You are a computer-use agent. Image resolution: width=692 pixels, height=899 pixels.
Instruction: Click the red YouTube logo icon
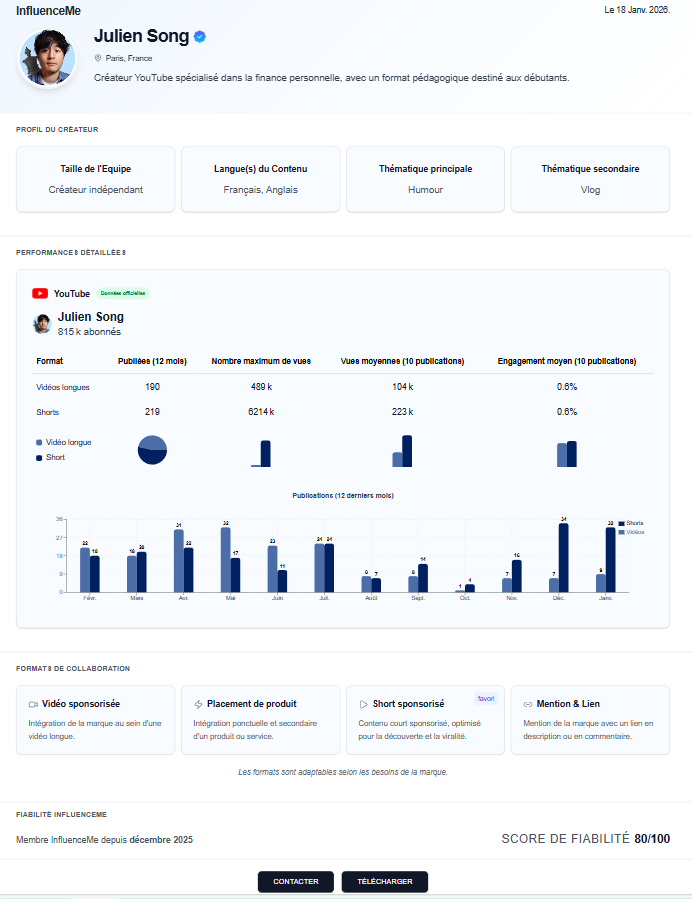tap(40, 294)
